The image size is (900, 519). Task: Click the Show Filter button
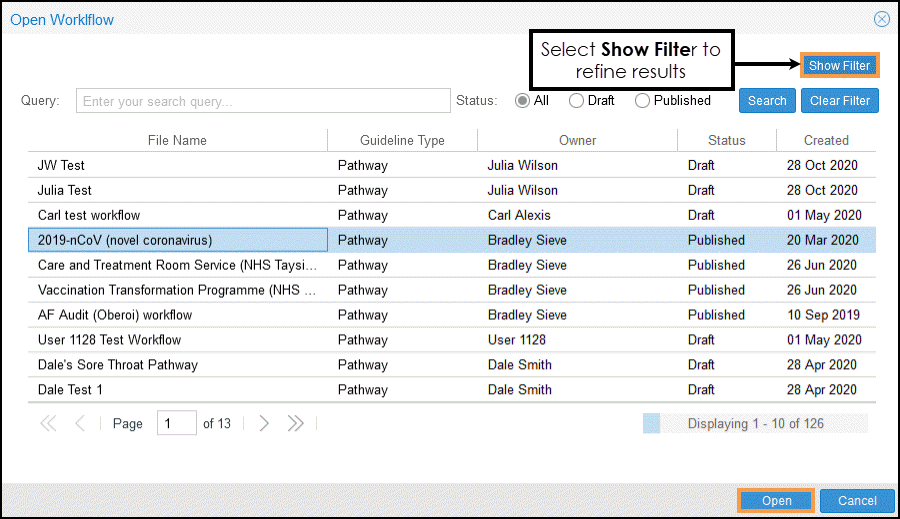pos(839,66)
